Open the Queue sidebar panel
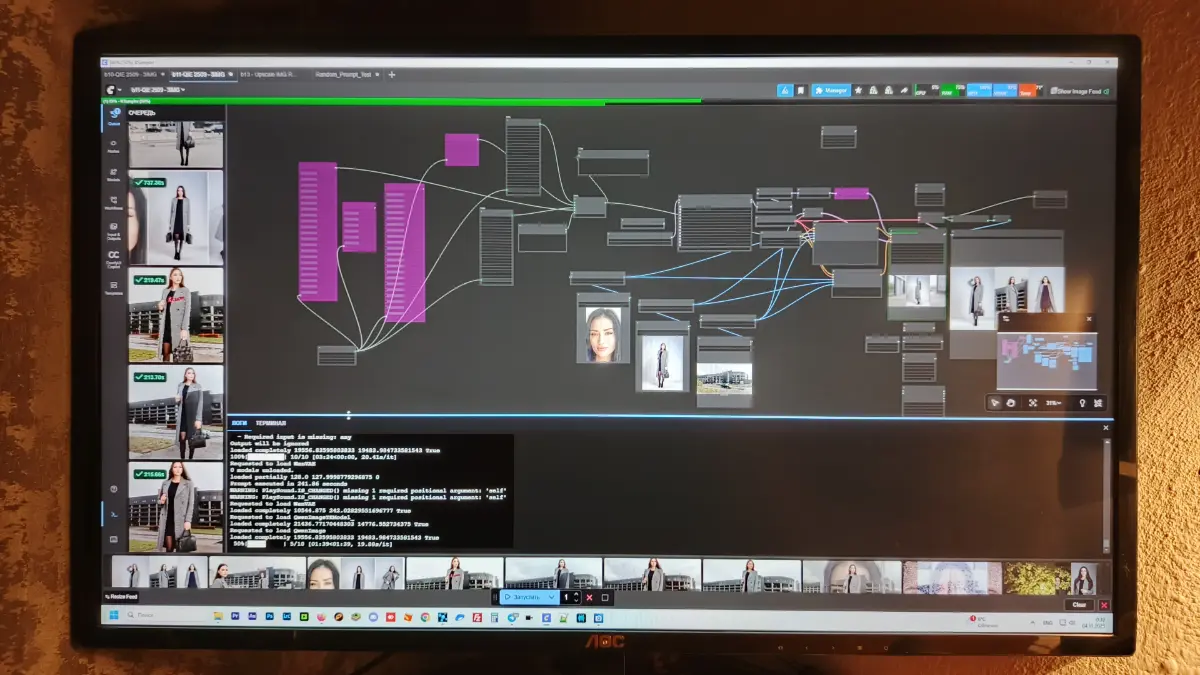 (114, 116)
